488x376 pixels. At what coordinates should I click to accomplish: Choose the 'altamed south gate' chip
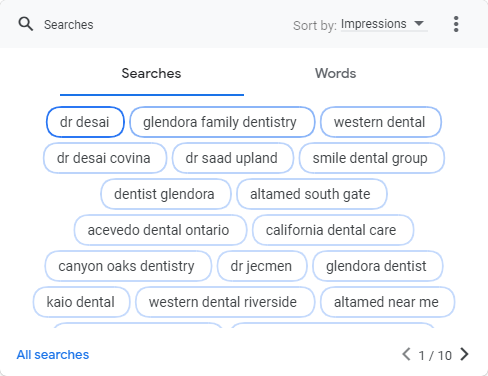312,194
